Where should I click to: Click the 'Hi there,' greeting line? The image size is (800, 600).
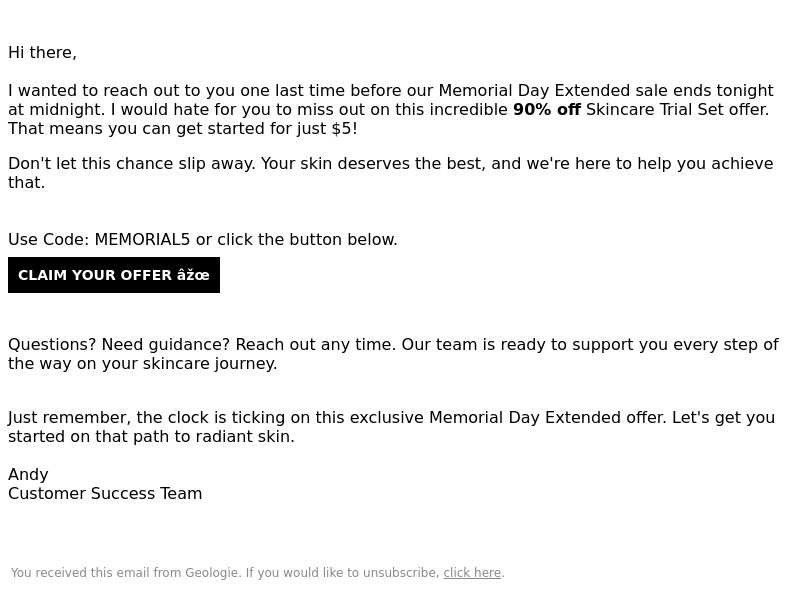tap(42, 53)
